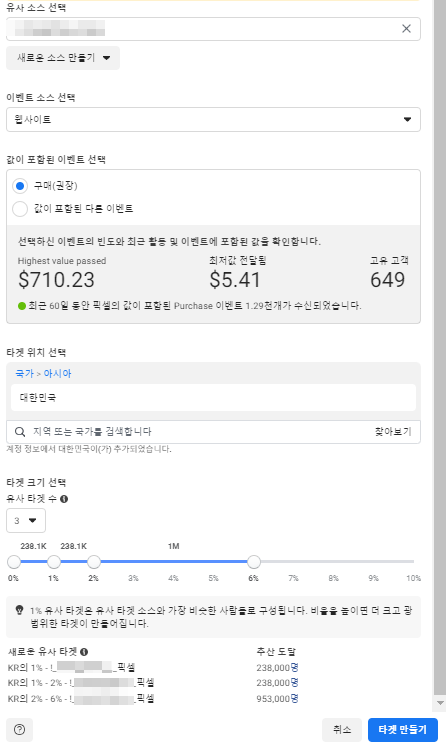Select 값이 포함된 다른 이벤트 radio option
Image resolution: width=446 pixels, height=746 pixels.
point(20,208)
